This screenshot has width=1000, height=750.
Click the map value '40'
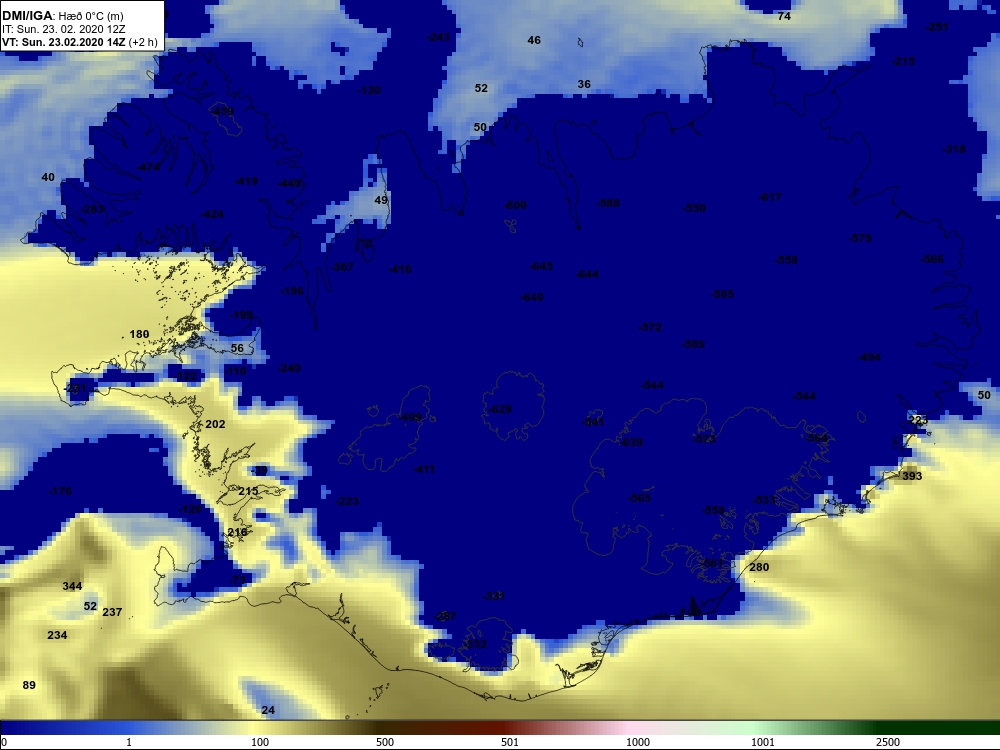[48, 177]
